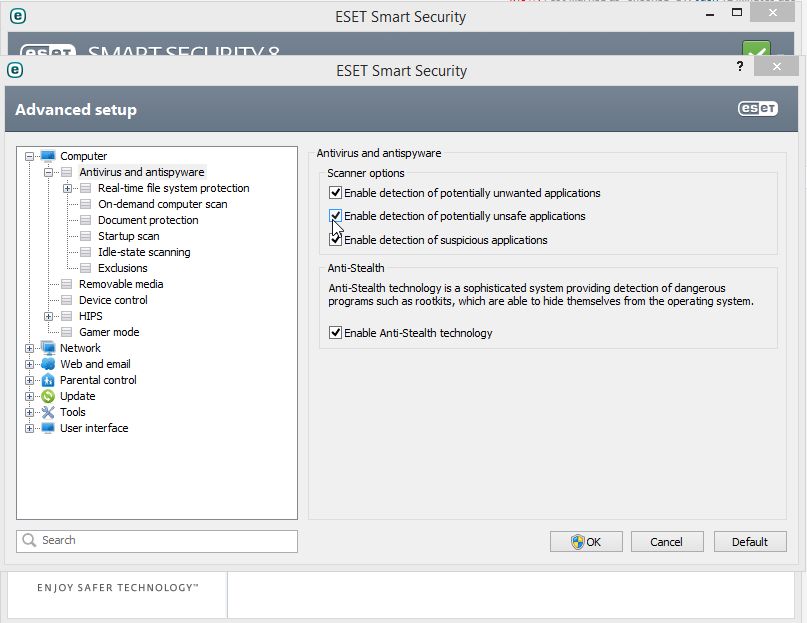
Task: Uncheck Enable Anti-Stealth technology
Action: 336,333
